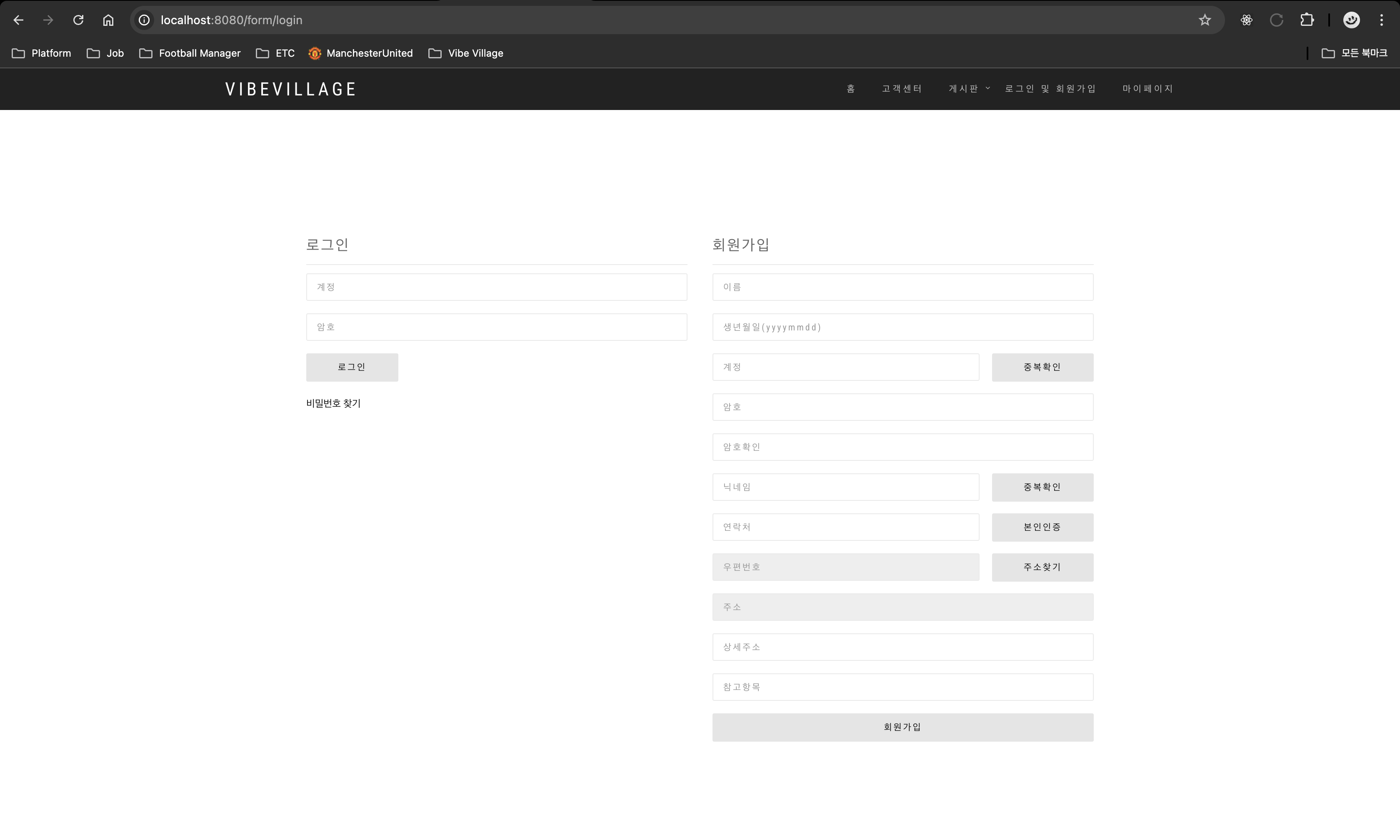View site information icon in address bar

[x=144, y=20]
